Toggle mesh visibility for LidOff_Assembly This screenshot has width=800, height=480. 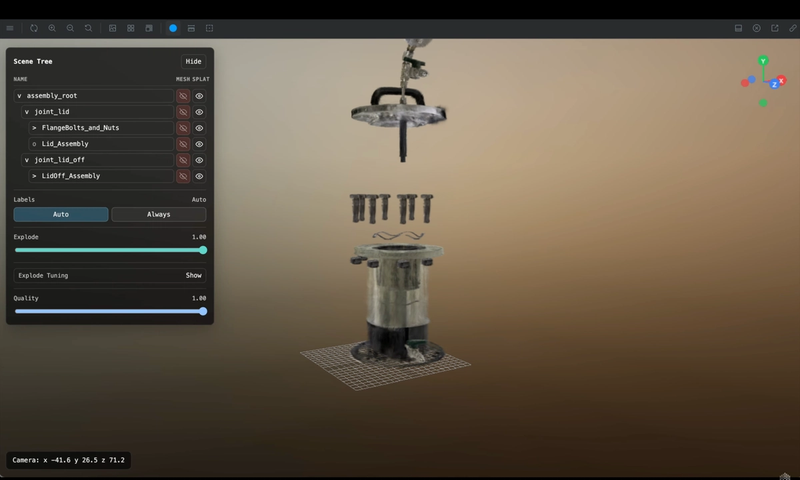click(x=183, y=176)
